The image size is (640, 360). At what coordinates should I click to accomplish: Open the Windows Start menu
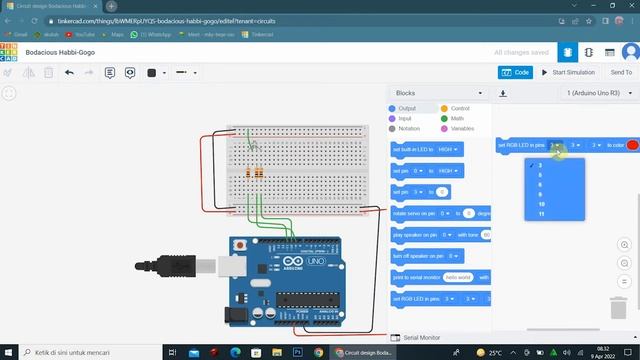(9, 352)
